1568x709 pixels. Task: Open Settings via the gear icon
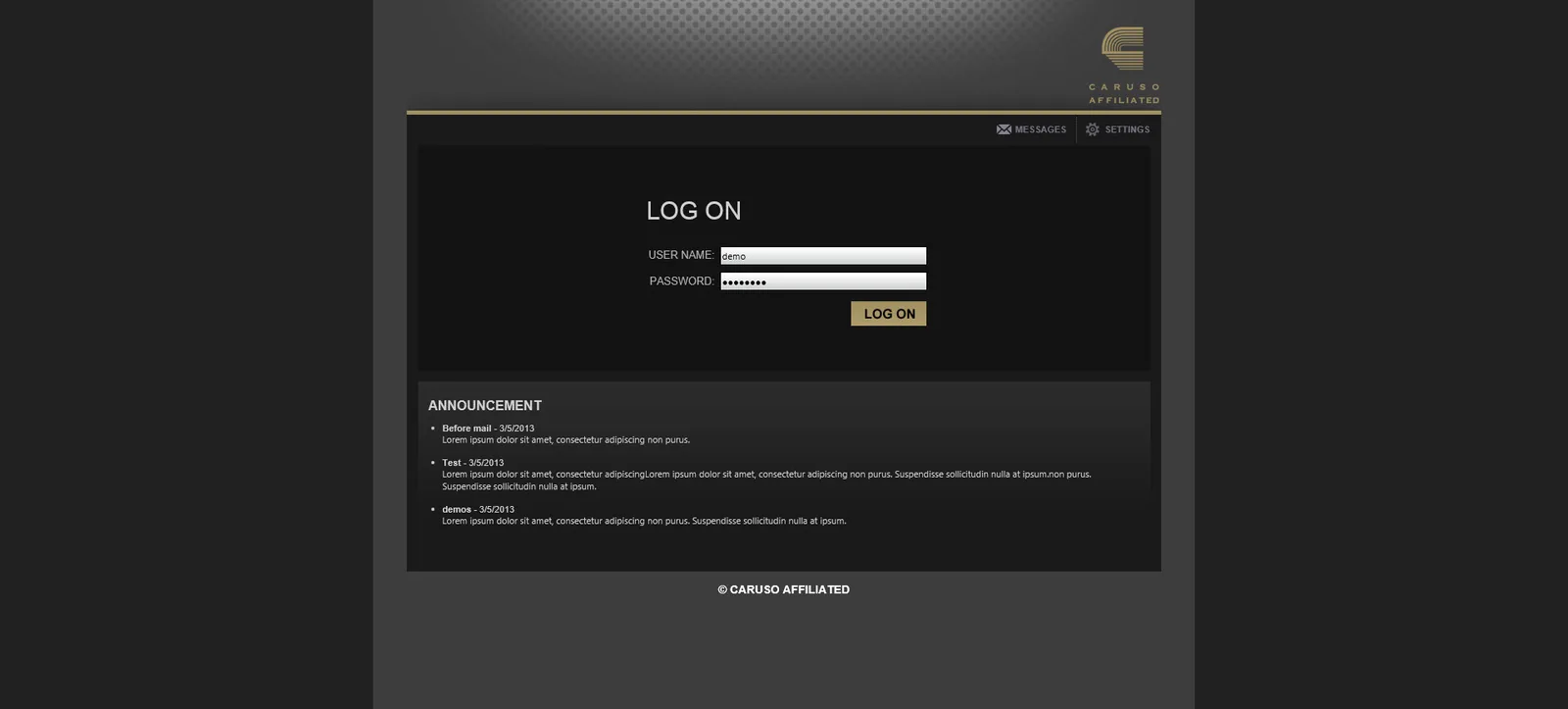coord(1092,129)
